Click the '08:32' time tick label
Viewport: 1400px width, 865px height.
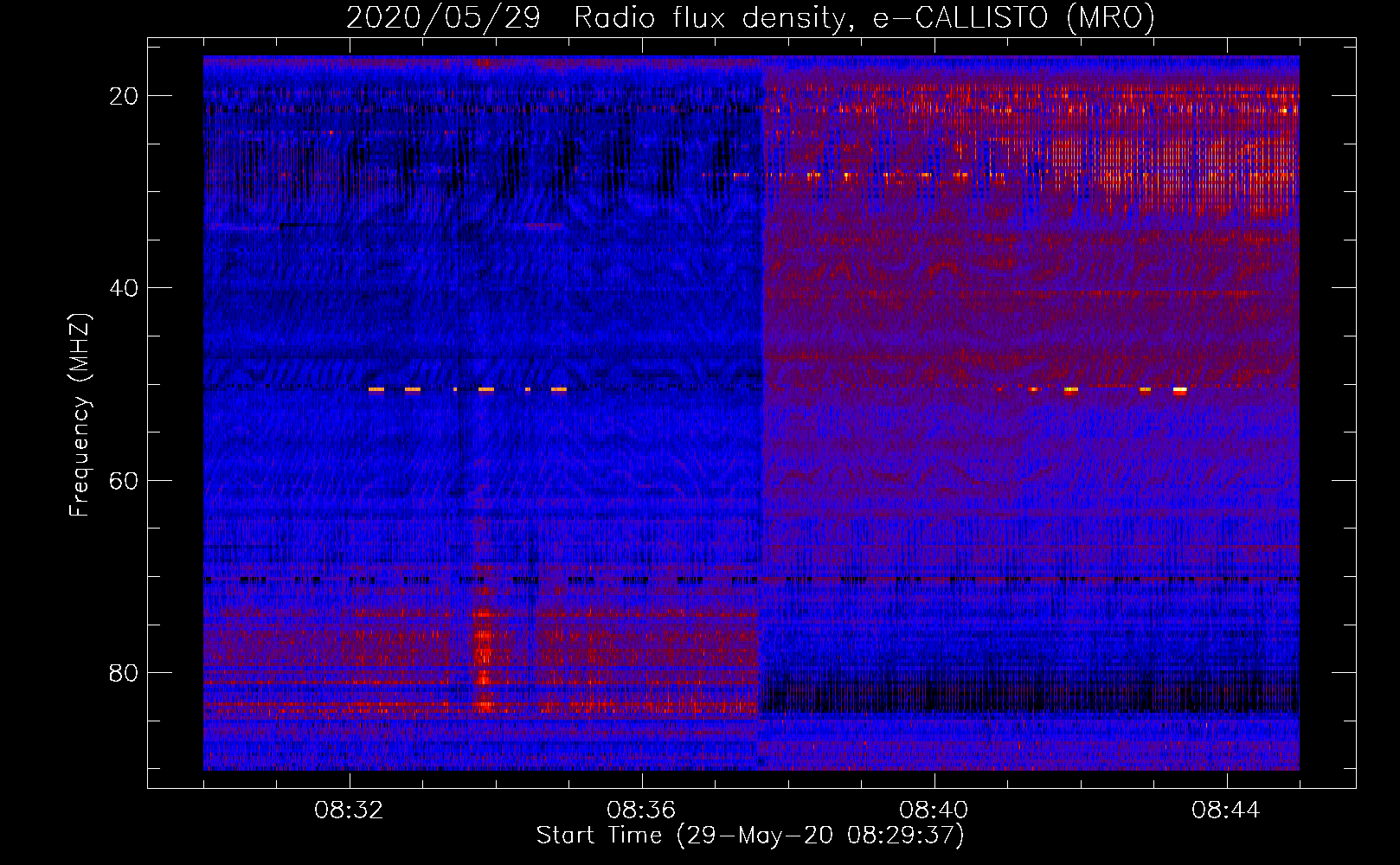pos(349,811)
